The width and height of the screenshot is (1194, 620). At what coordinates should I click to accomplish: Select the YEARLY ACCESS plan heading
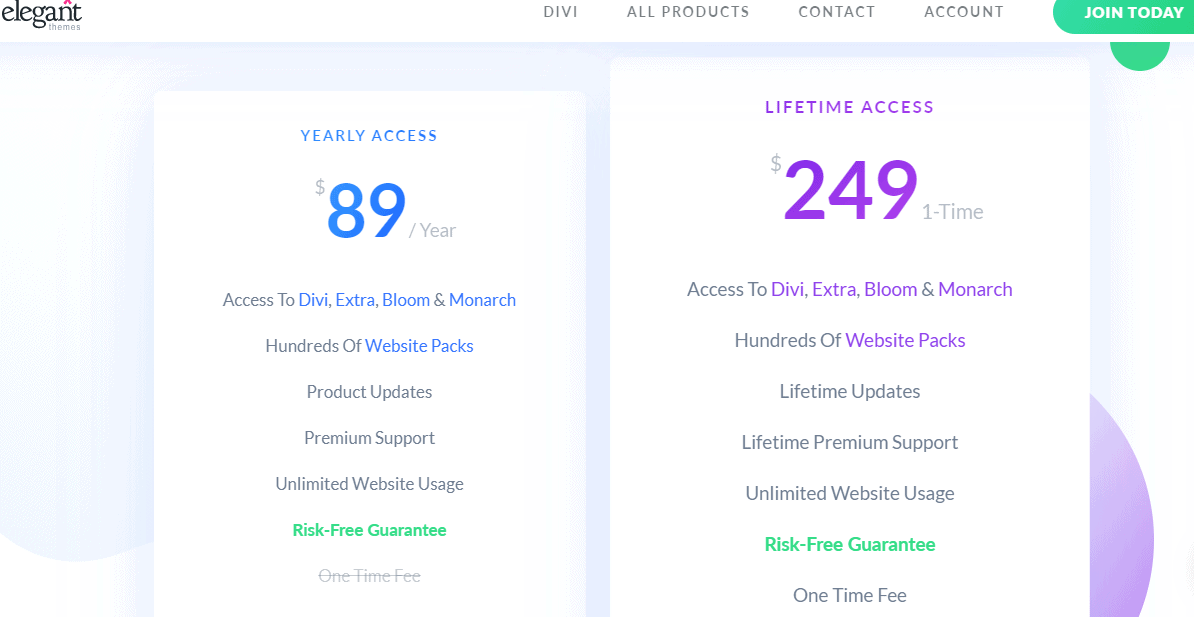pos(369,136)
